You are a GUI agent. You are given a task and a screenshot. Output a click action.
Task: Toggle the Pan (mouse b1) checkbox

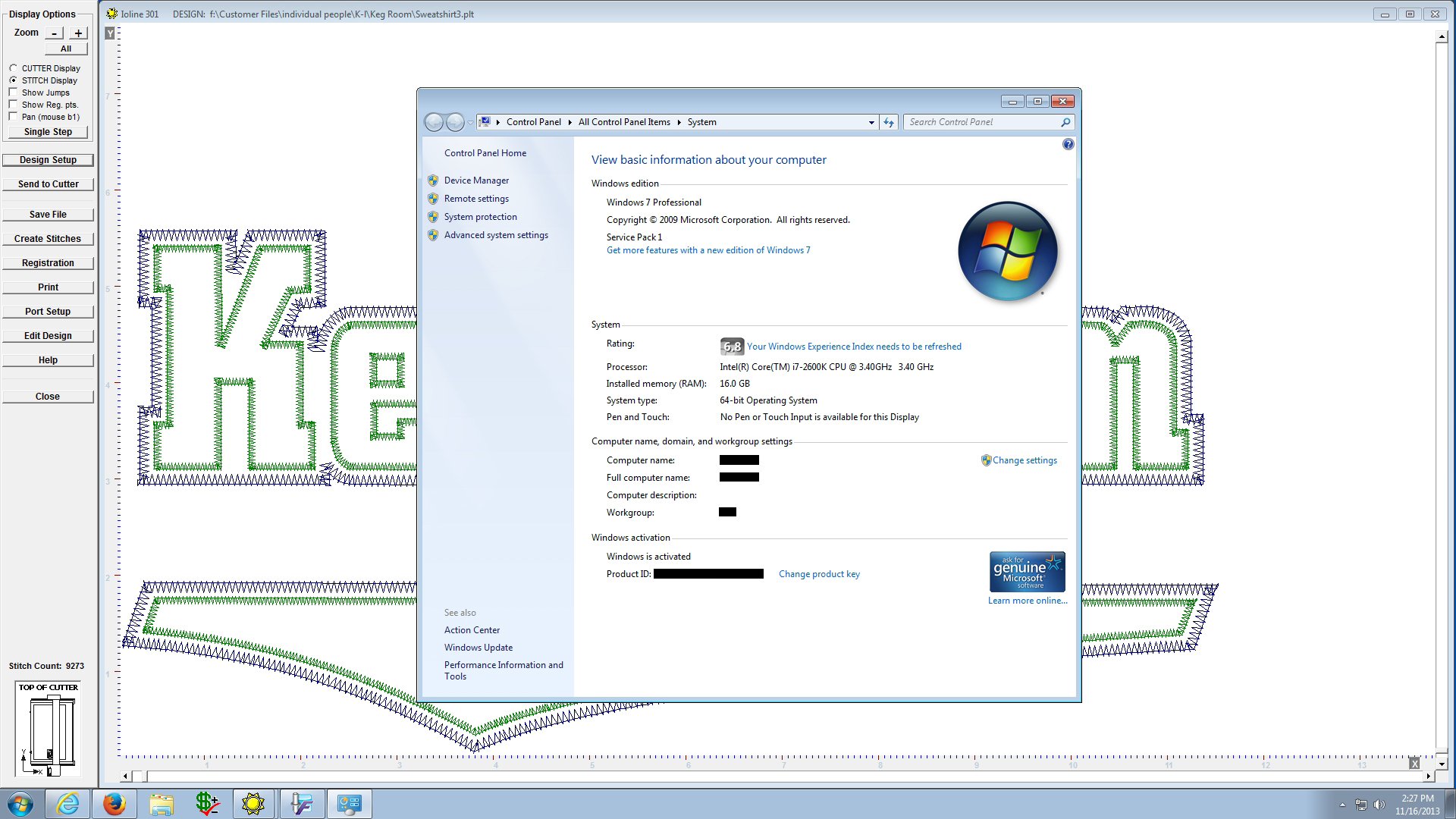pos(14,117)
